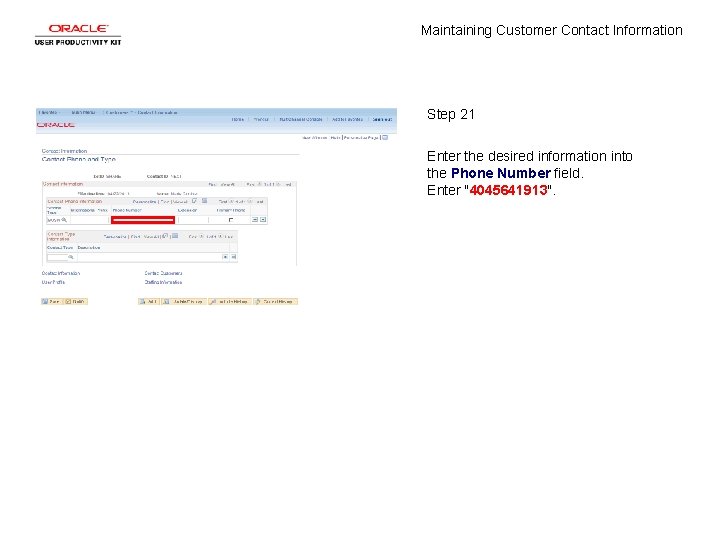Open the Favorites menu

[48, 112]
